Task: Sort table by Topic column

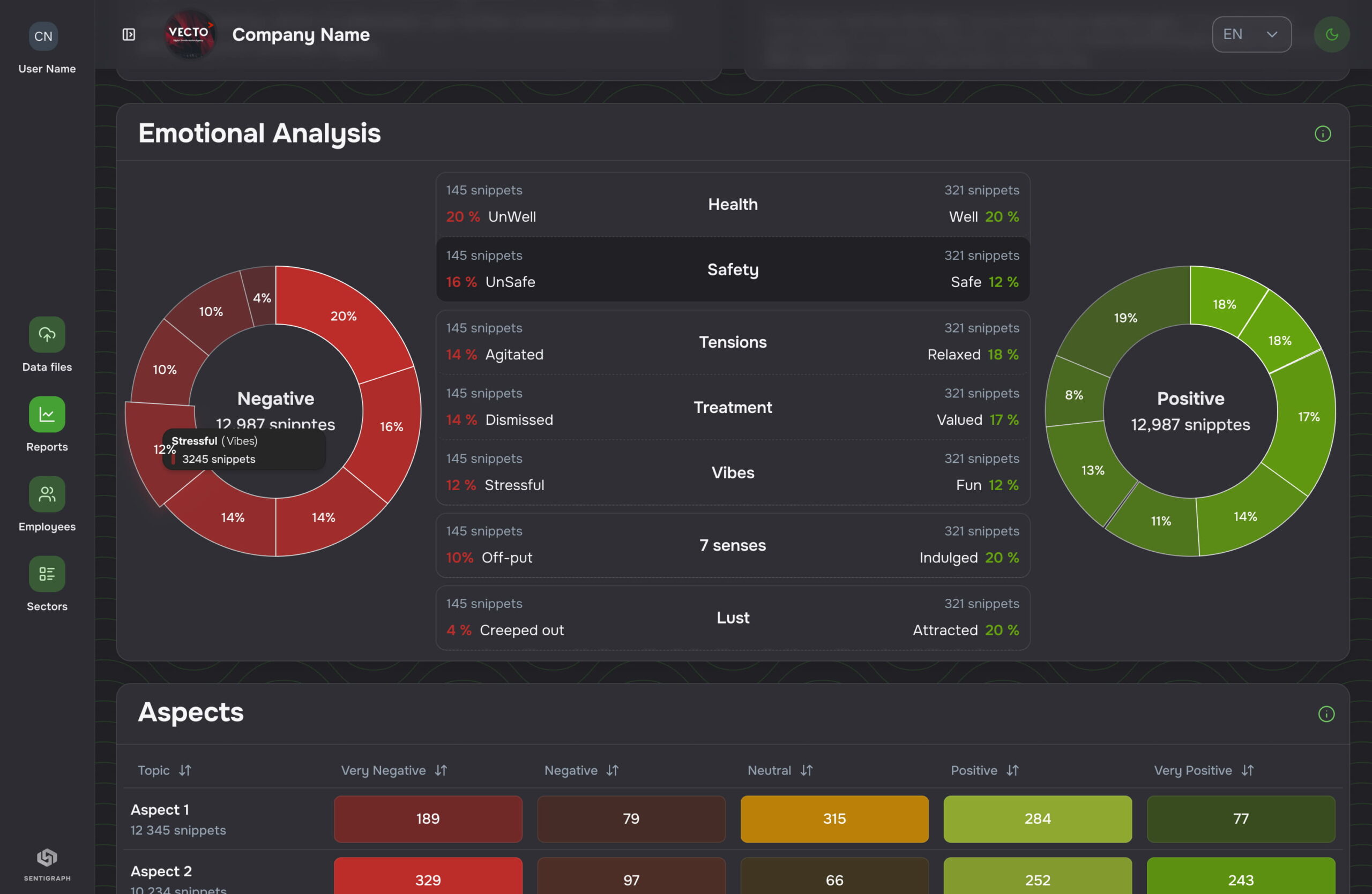Action: click(184, 770)
